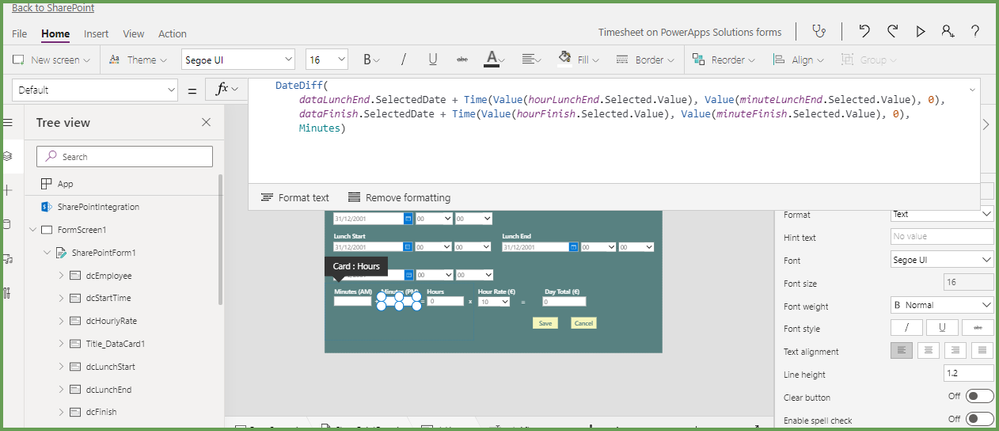999x431 pixels.
Task: Open the Insert tab
Action: pos(96,34)
